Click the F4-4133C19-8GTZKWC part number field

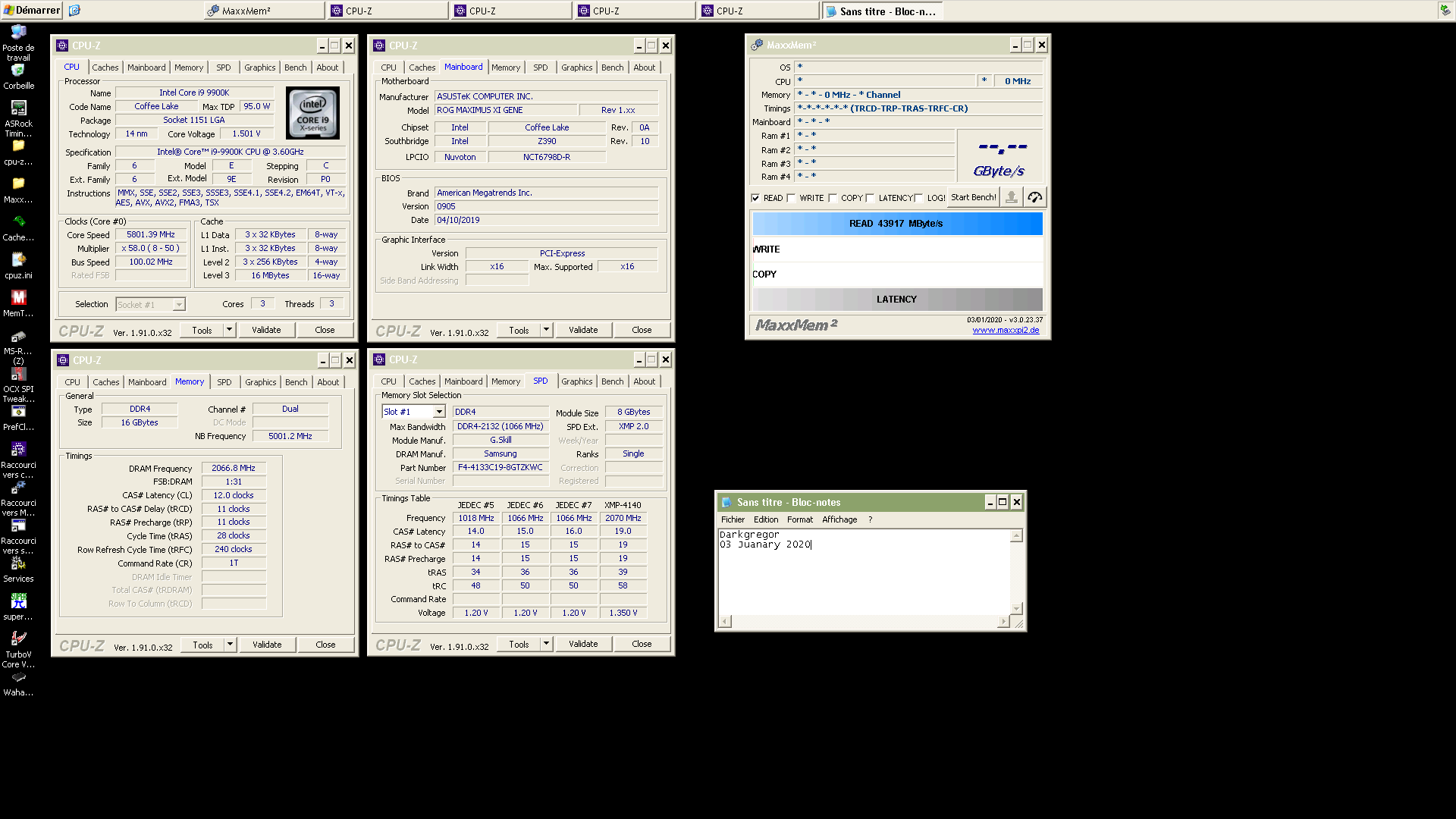(500, 468)
